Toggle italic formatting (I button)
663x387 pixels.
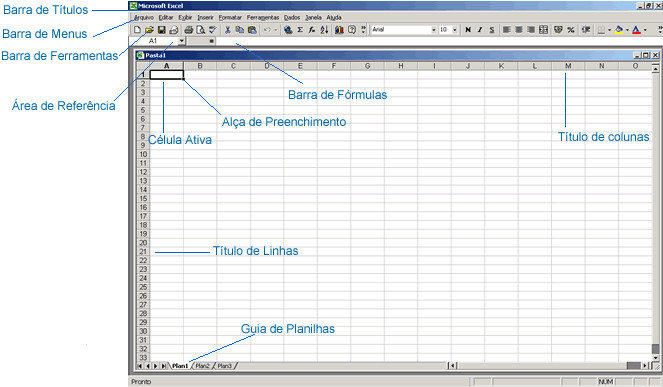[480, 30]
